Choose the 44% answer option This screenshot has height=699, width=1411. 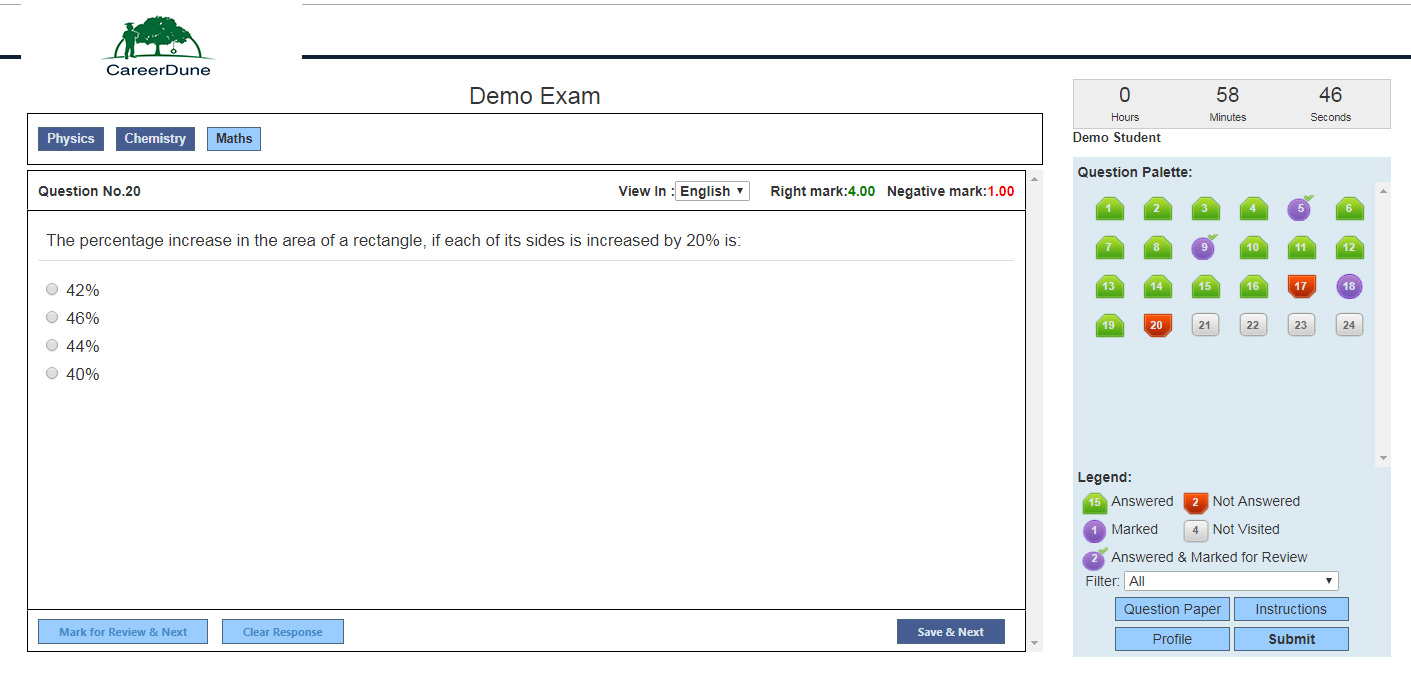coord(52,346)
